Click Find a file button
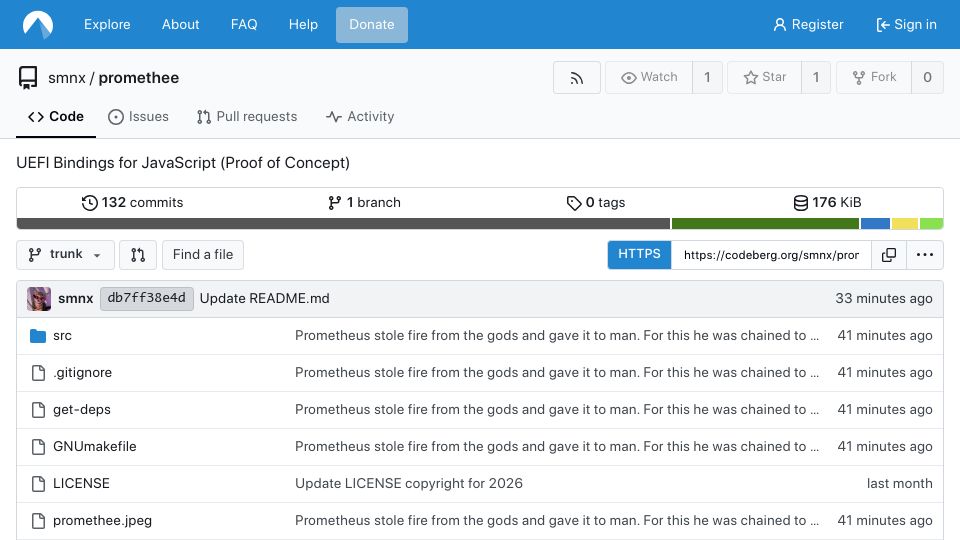This screenshot has width=960, height=540. pos(203,255)
